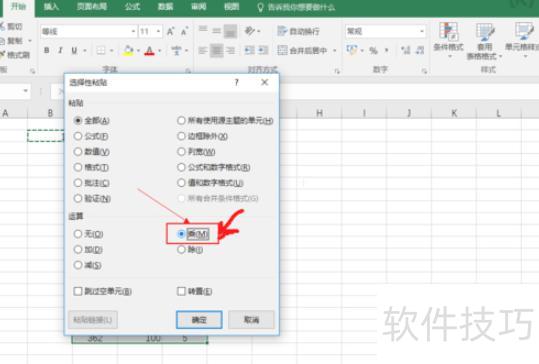Confirm with the OK (确定) button
The image size is (539, 364).
pyautogui.click(x=199, y=320)
